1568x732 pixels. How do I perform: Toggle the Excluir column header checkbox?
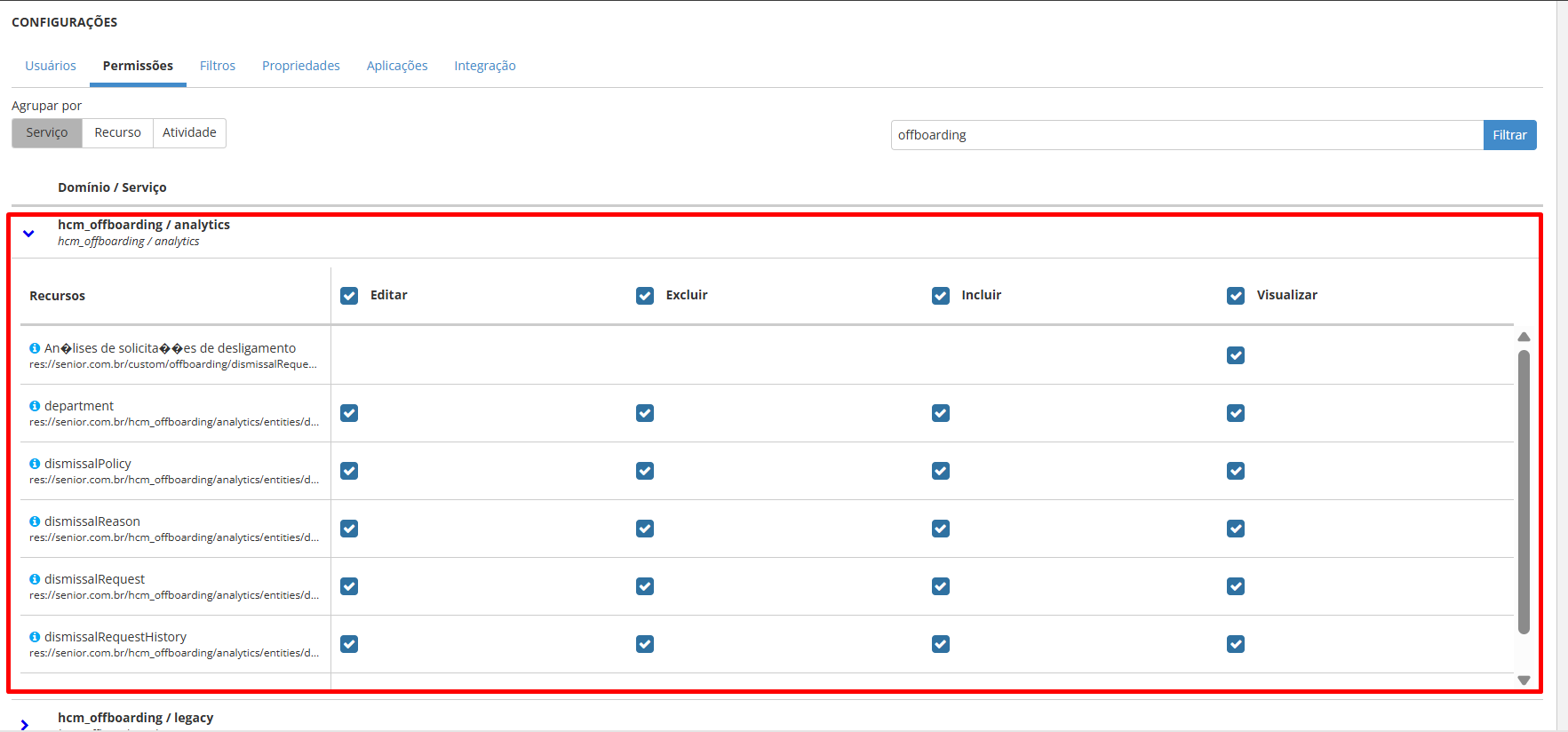click(645, 296)
